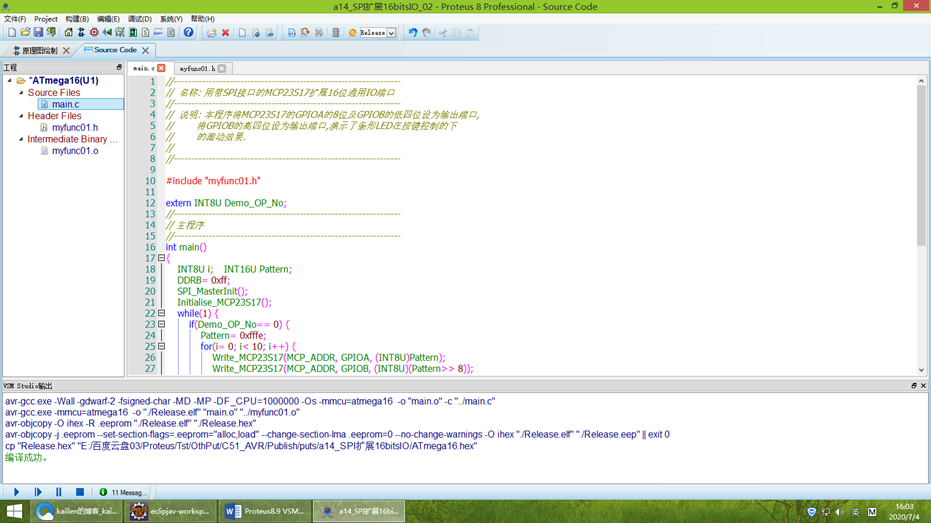Image resolution: width=931 pixels, height=524 pixels.
Task: Redo the last edit
Action: coord(427,33)
